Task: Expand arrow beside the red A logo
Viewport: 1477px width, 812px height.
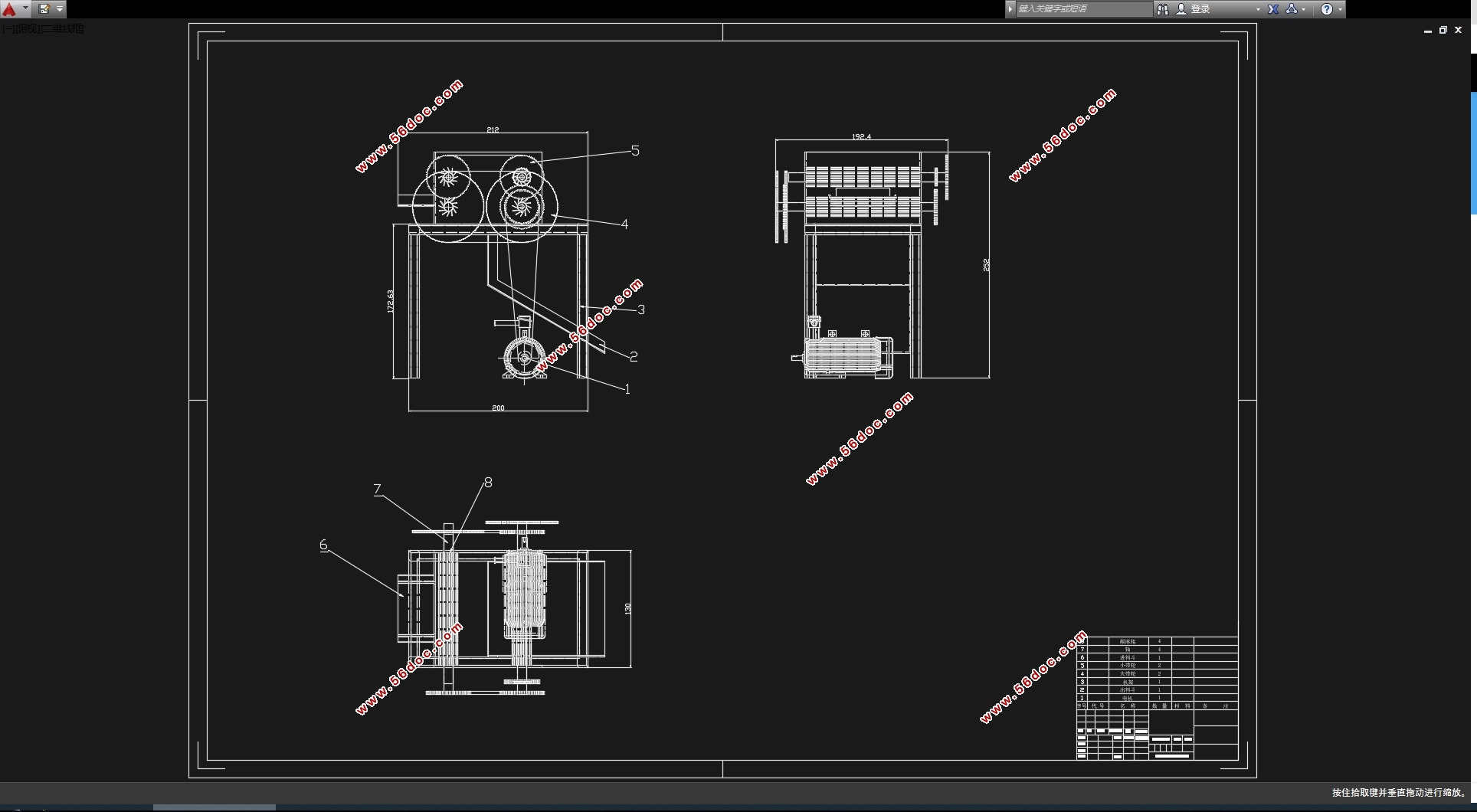Action: point(25,9)
